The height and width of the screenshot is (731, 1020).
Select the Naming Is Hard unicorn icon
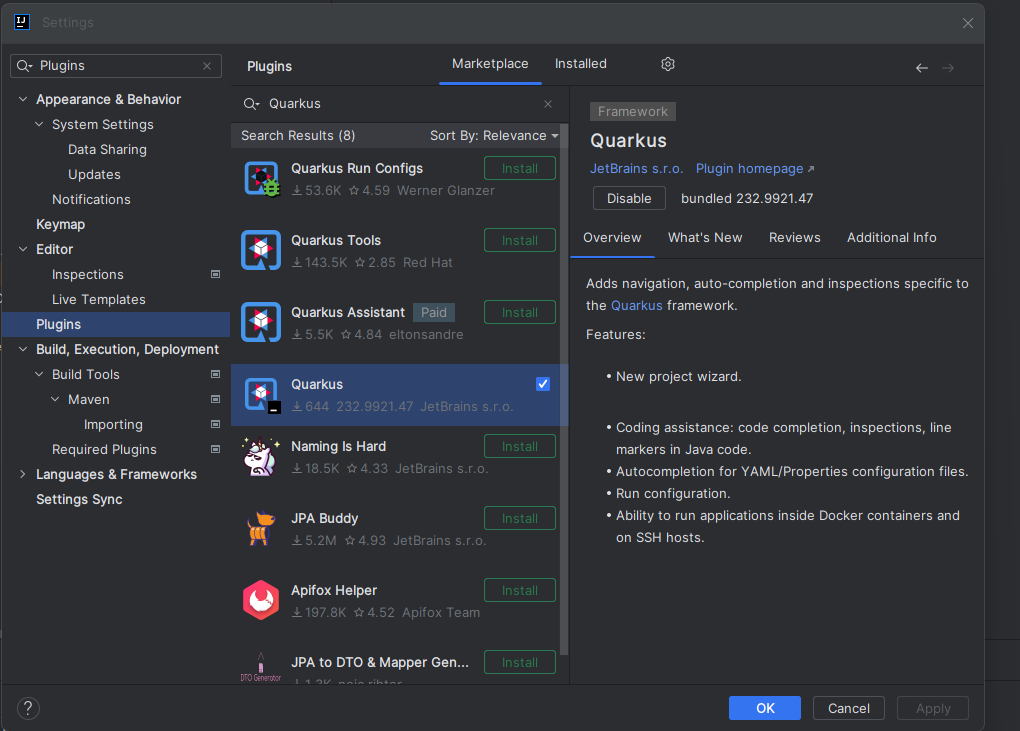coord(261,457)
